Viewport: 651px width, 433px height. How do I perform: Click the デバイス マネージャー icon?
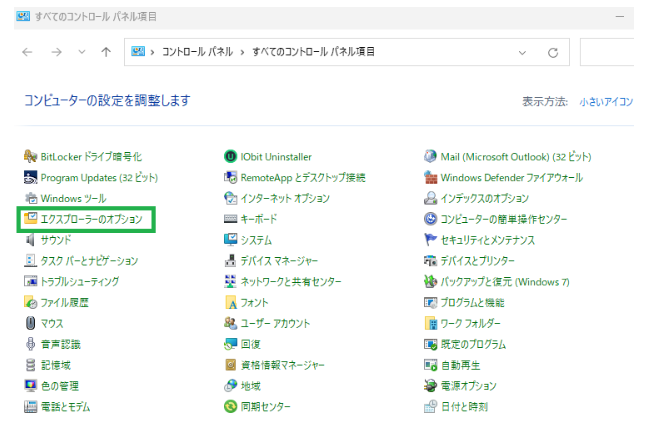(x=230, y=260)
